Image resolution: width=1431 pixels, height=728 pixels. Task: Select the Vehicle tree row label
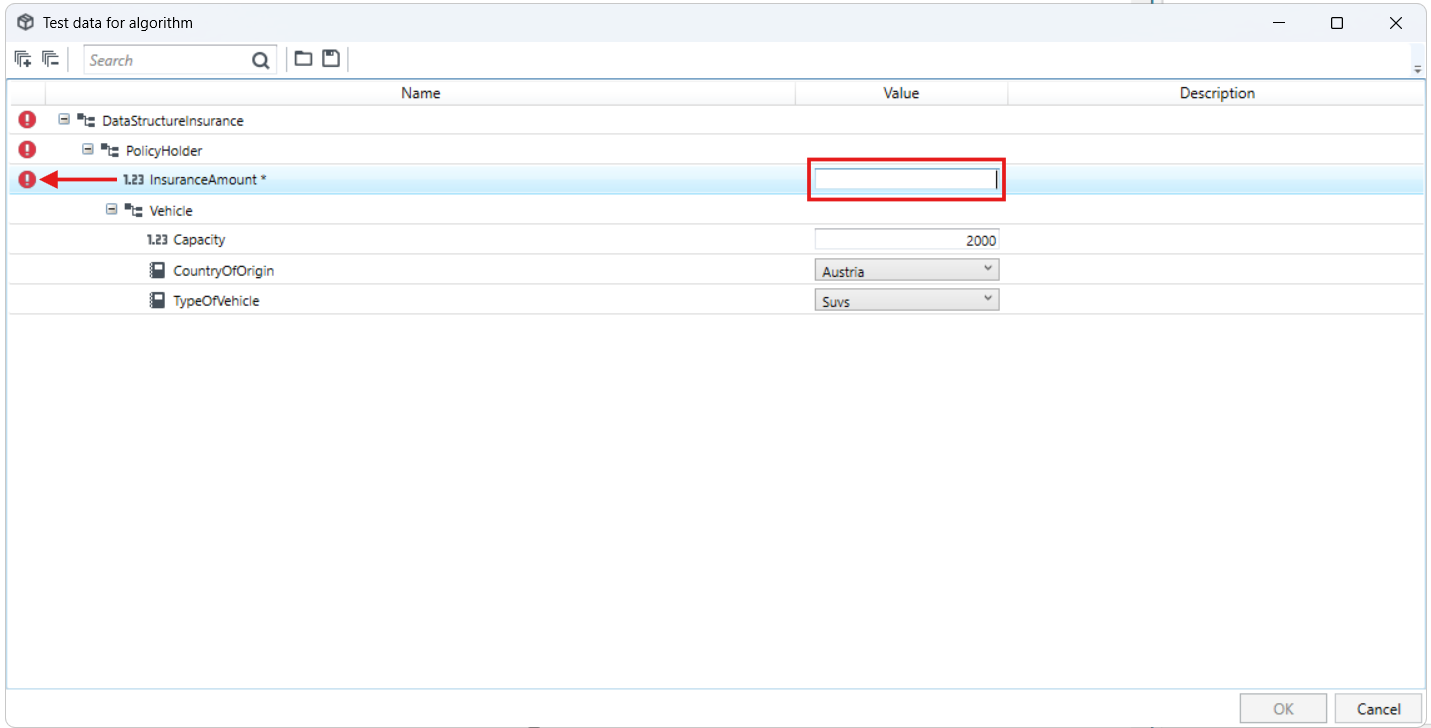(171, 211)
